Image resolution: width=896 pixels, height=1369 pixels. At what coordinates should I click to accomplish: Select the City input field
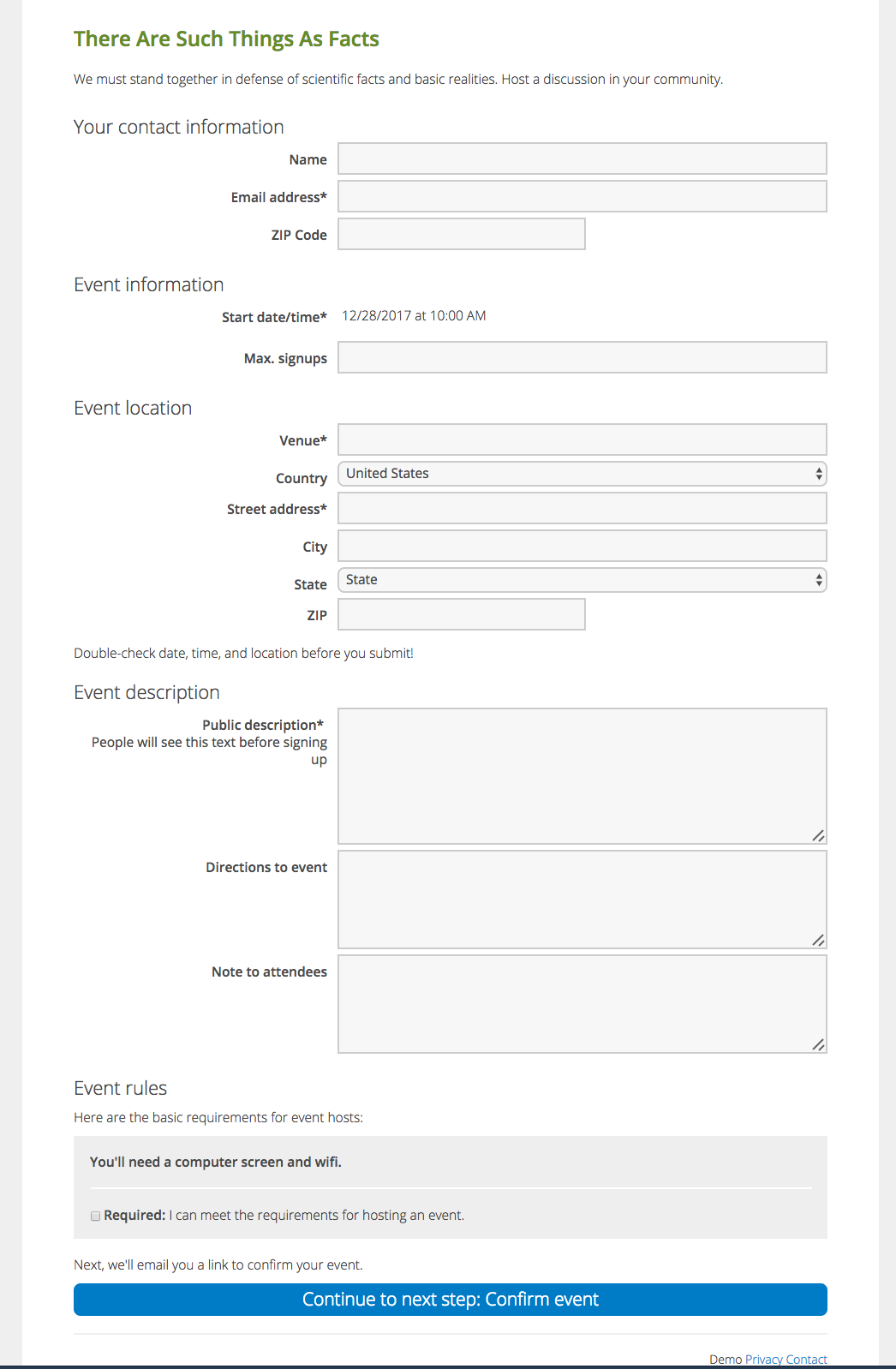(x=582, y=546)
